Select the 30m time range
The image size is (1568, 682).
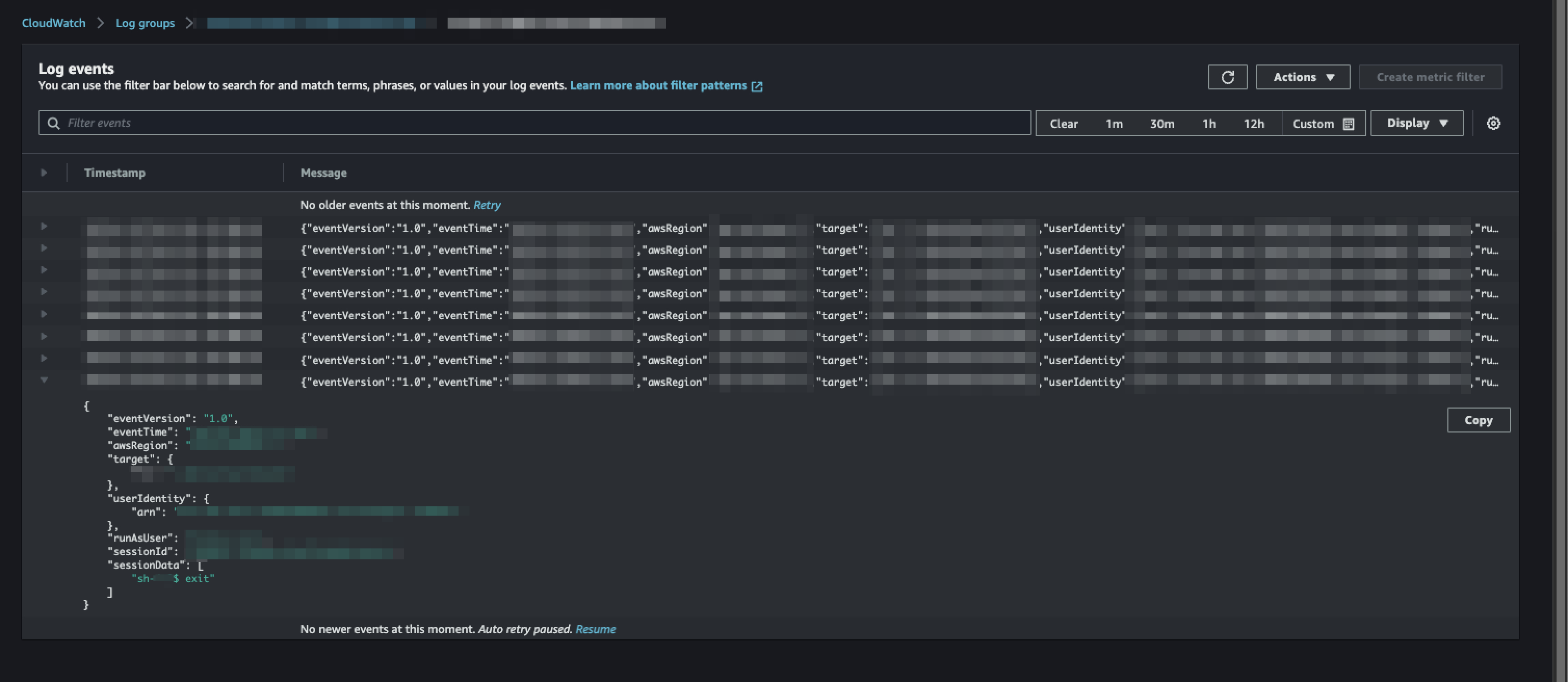coord(1161,124)
